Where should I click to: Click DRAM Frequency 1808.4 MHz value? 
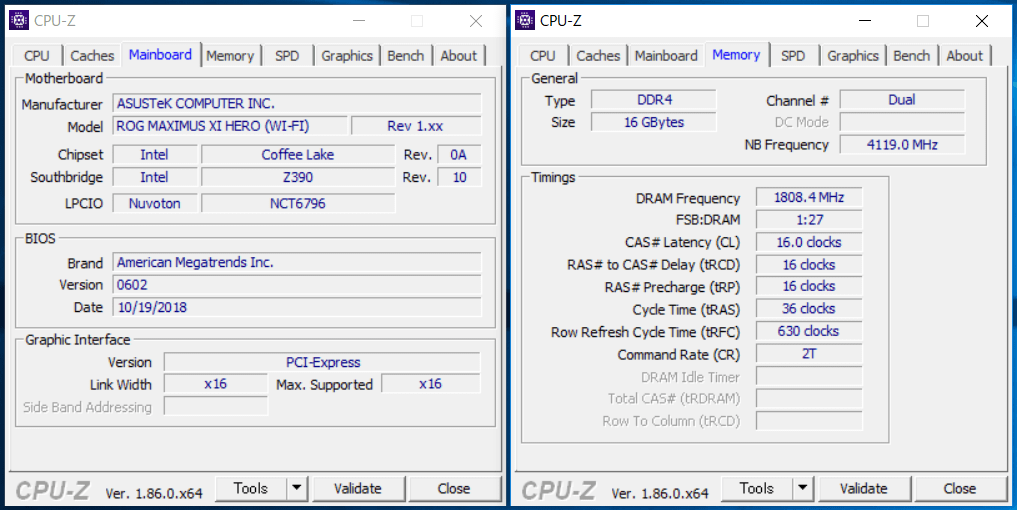point(809,197)
